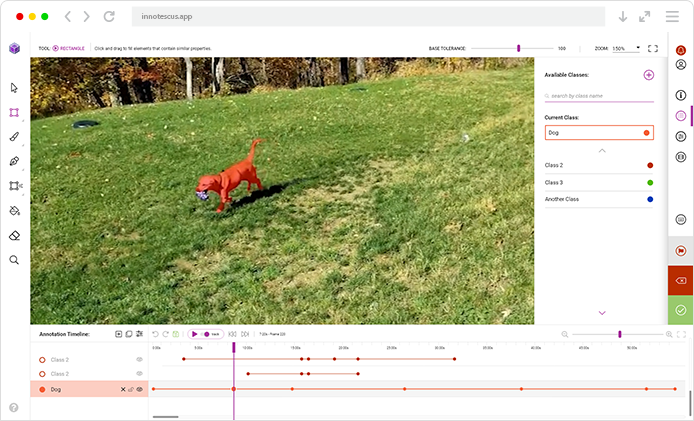Open the info icon in right sidebar
This screenshot has height=421, width=694.
click(x=681, y=95)
